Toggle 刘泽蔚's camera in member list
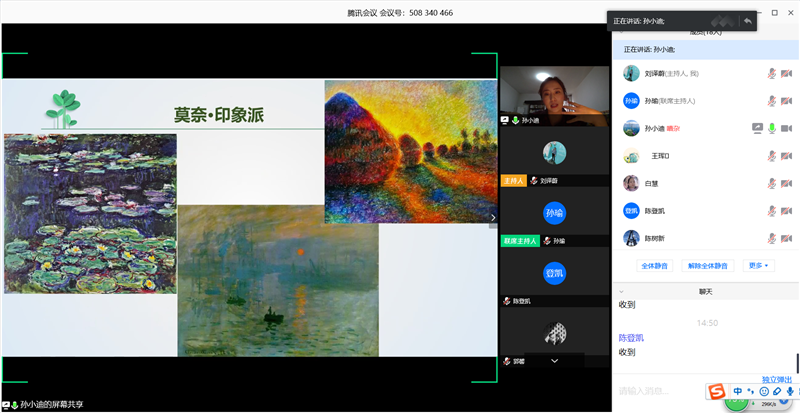This screenshot has width=800, height=413. (786, 74)
